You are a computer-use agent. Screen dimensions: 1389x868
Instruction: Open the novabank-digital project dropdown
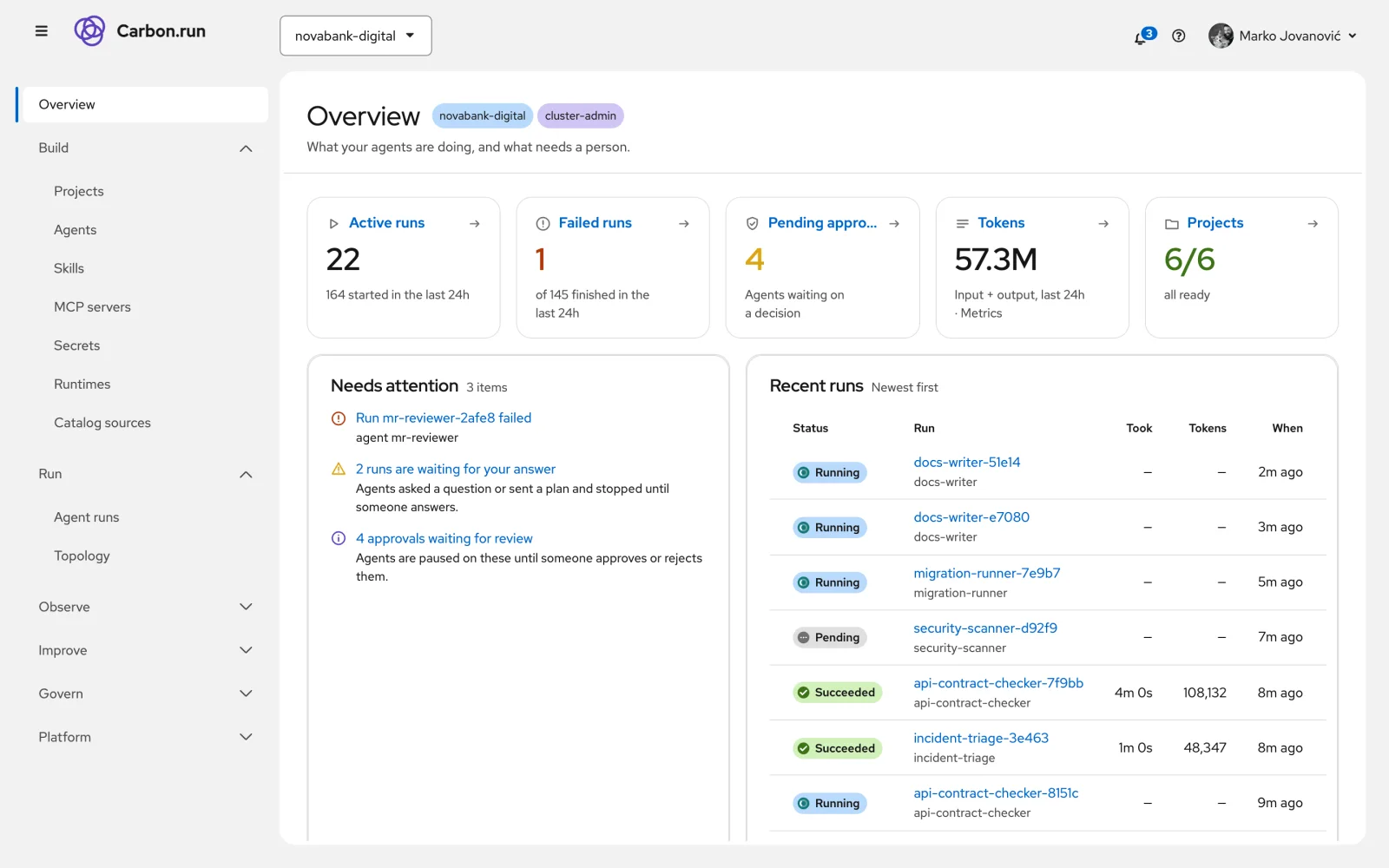[356, 36]
